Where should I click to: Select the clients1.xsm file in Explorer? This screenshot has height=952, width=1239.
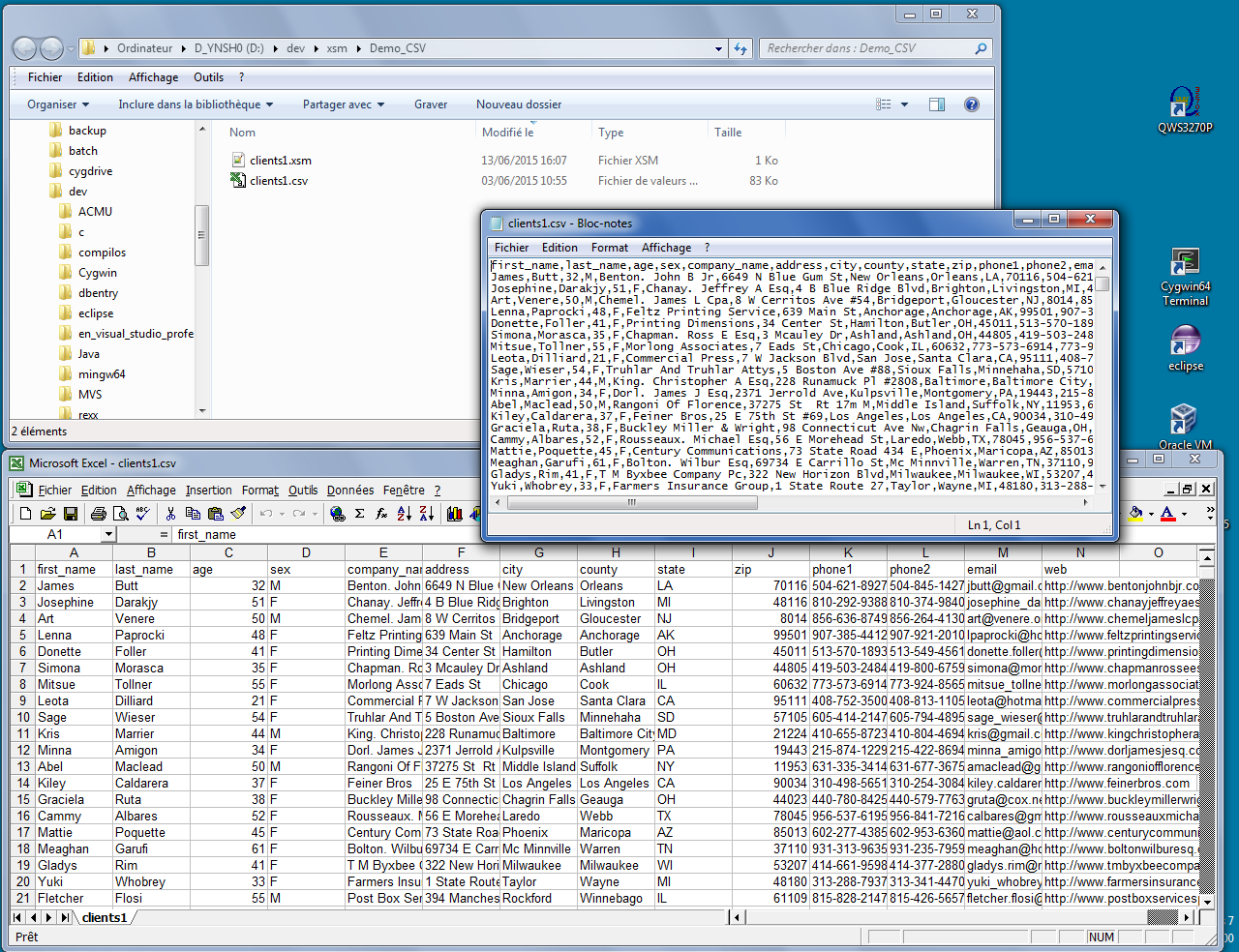pyautogui.click(x=280, y=161)
